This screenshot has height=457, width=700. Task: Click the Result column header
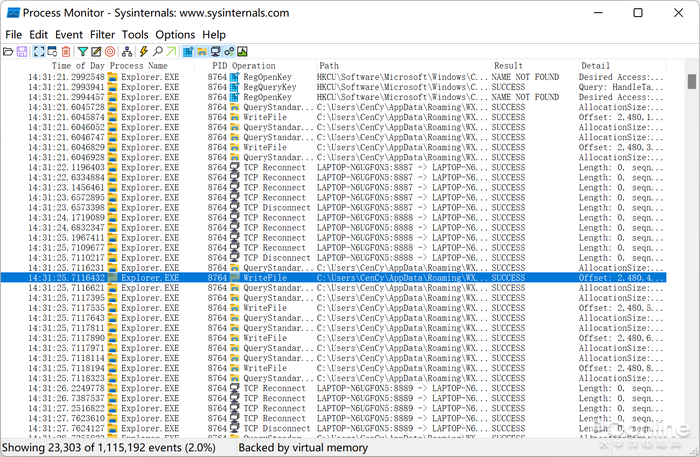507,65
